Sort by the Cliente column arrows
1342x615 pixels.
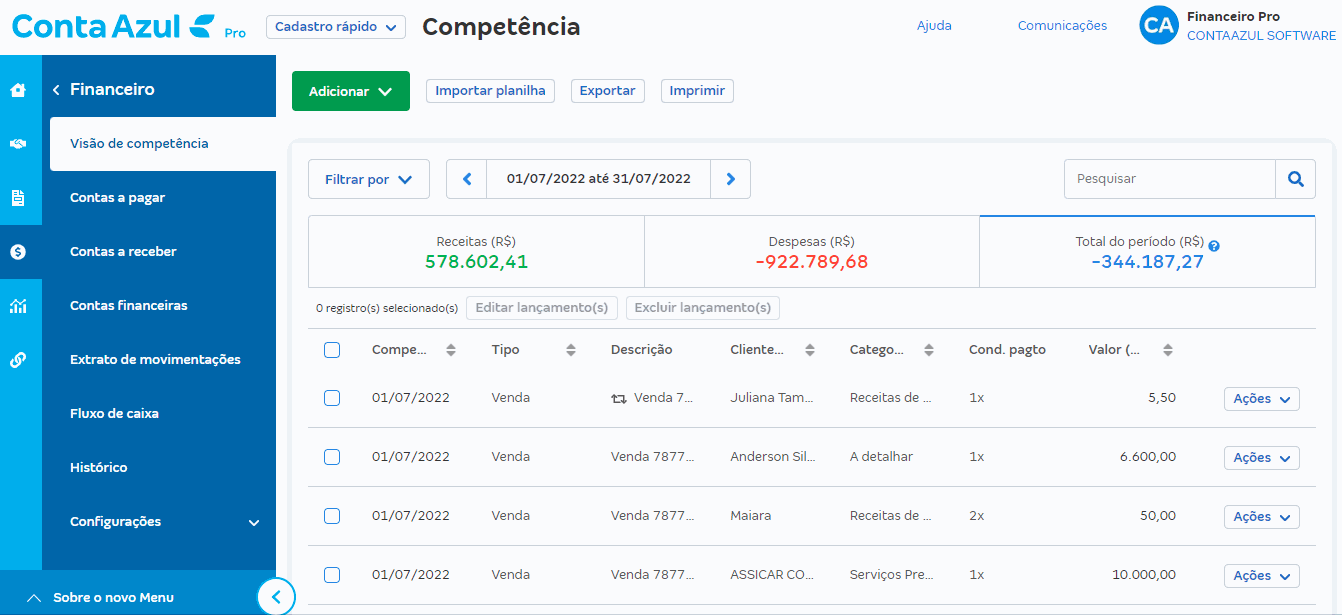[x=810, y=350]
